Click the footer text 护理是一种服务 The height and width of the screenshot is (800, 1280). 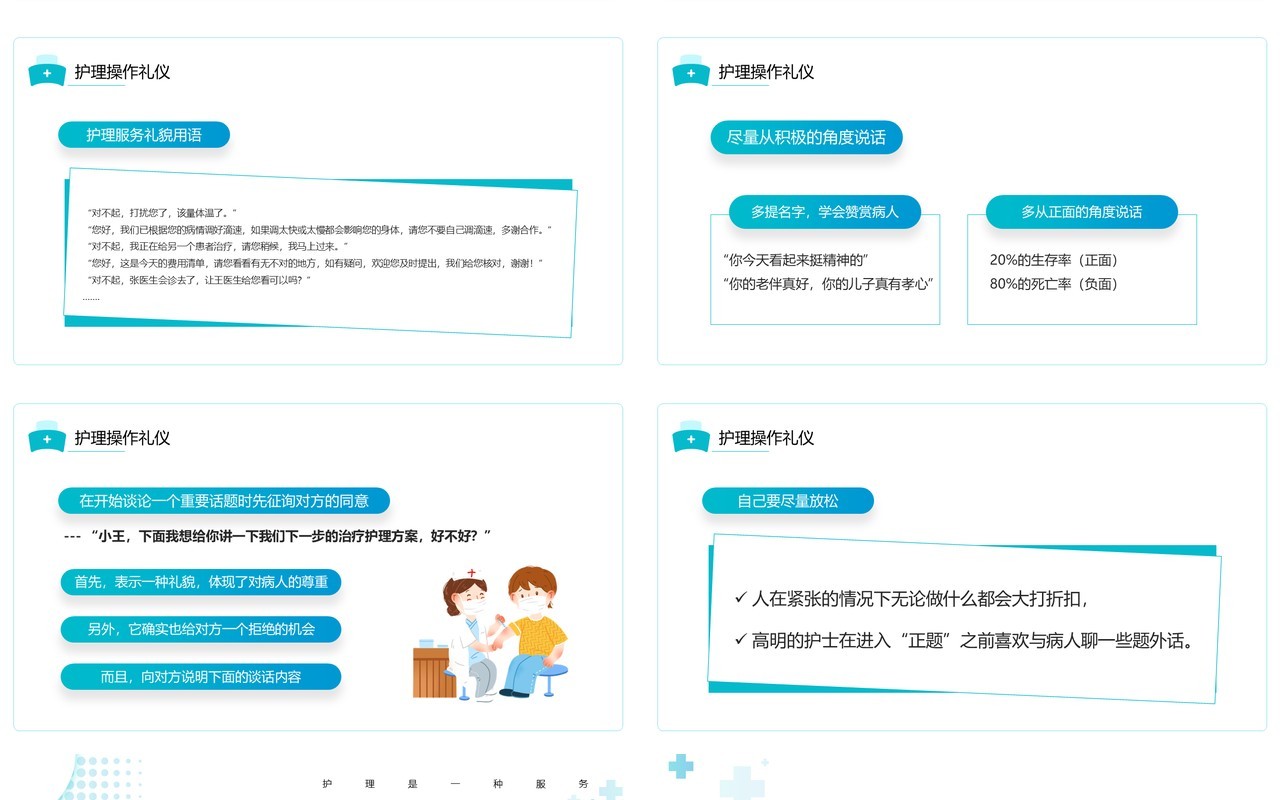coord(456,784)
